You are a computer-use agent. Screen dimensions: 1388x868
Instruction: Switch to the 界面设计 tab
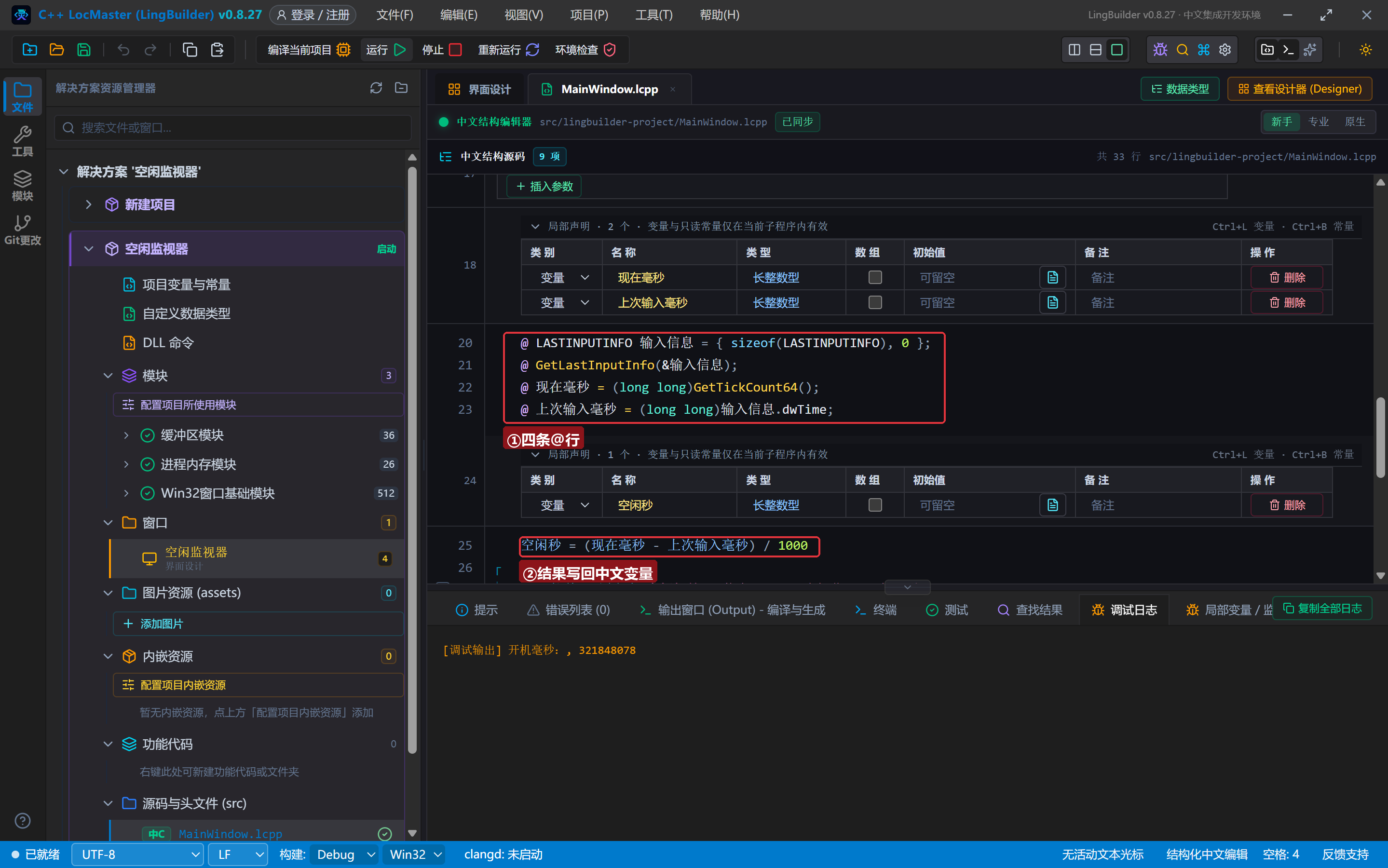479,90
